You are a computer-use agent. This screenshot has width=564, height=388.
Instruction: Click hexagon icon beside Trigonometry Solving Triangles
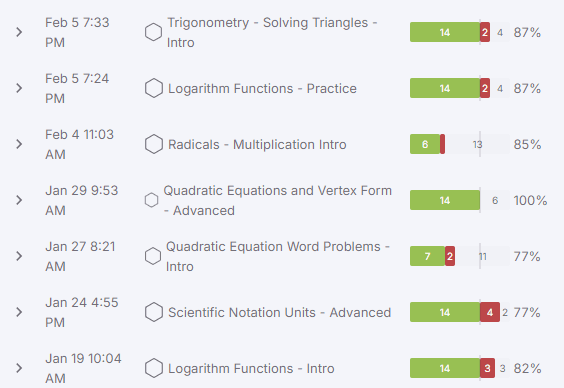click(x=153, y=32)
